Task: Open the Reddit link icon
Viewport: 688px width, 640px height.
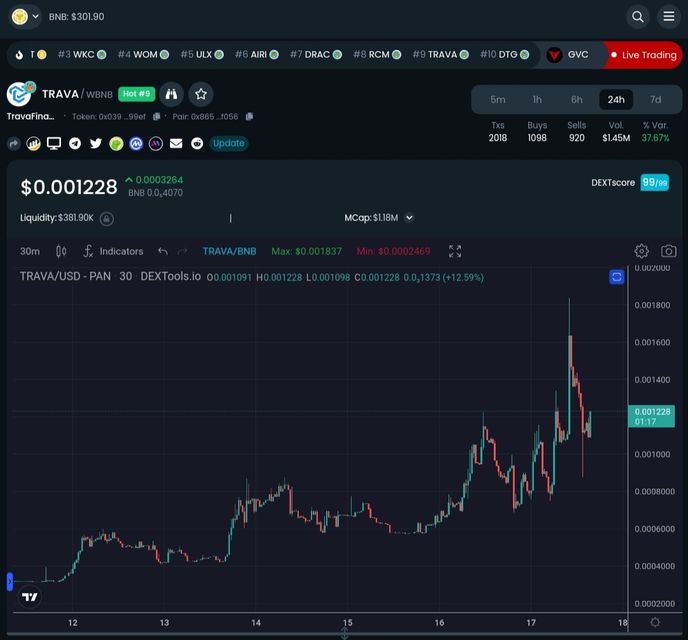Action: (x=197, y=143)
